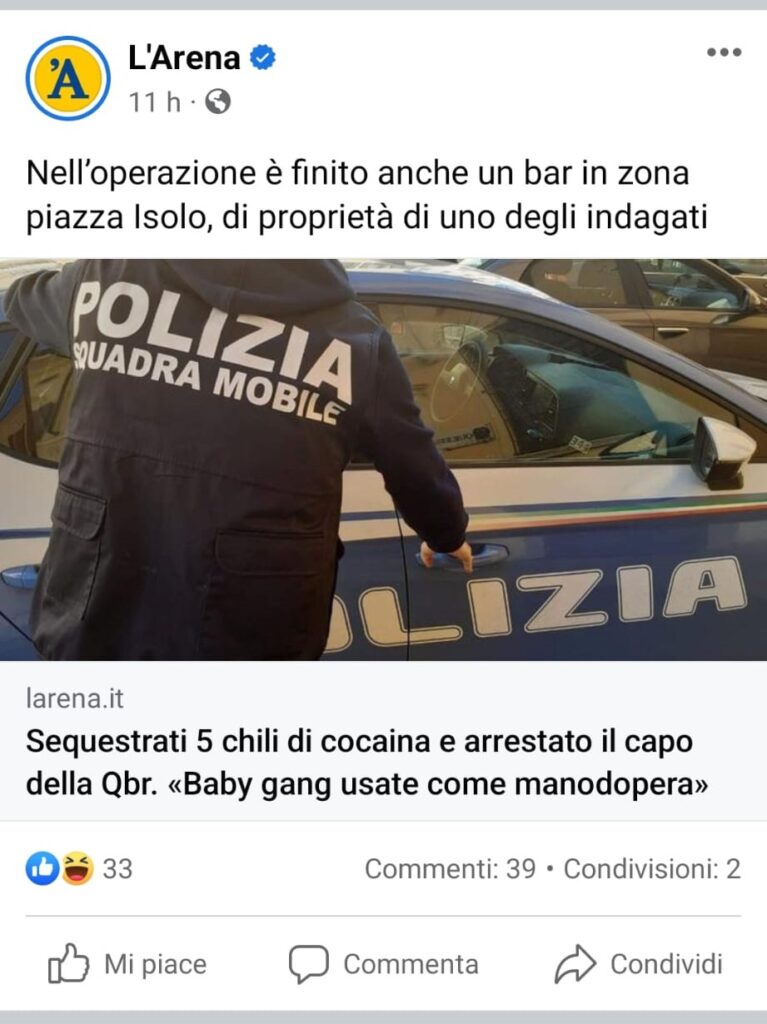Open Condivisioni: 2 shares list
The image size is (767, 1024).
coord(652,869)
